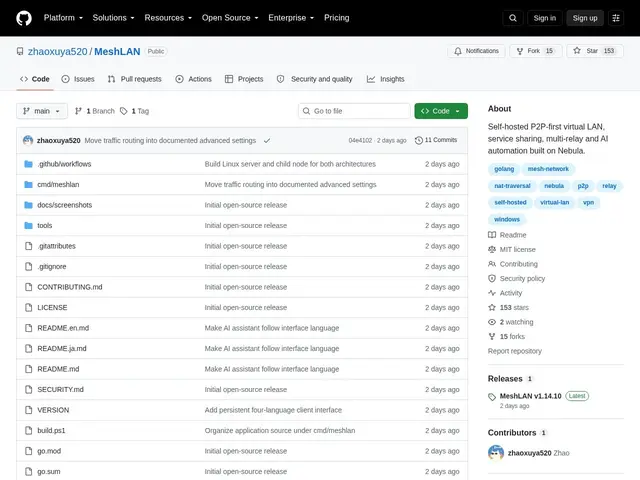The width and height of the screenshot is (640, 480).
Task: Click the tag icon next to 1 Tag
Action: click(124, 111)
